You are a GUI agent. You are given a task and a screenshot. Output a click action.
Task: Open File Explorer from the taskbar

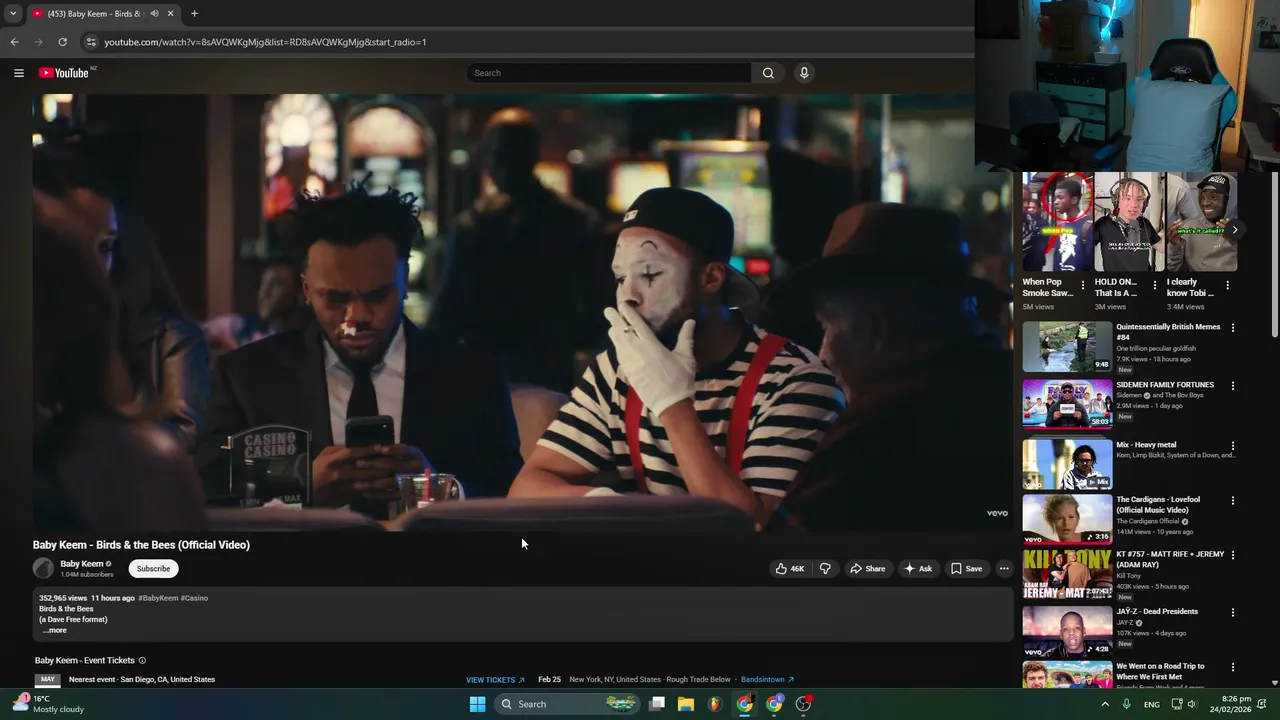click(x=686, y=704)
